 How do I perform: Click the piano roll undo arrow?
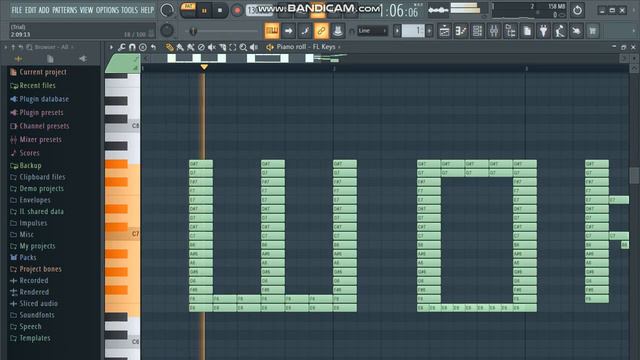[x=153, y=47]
